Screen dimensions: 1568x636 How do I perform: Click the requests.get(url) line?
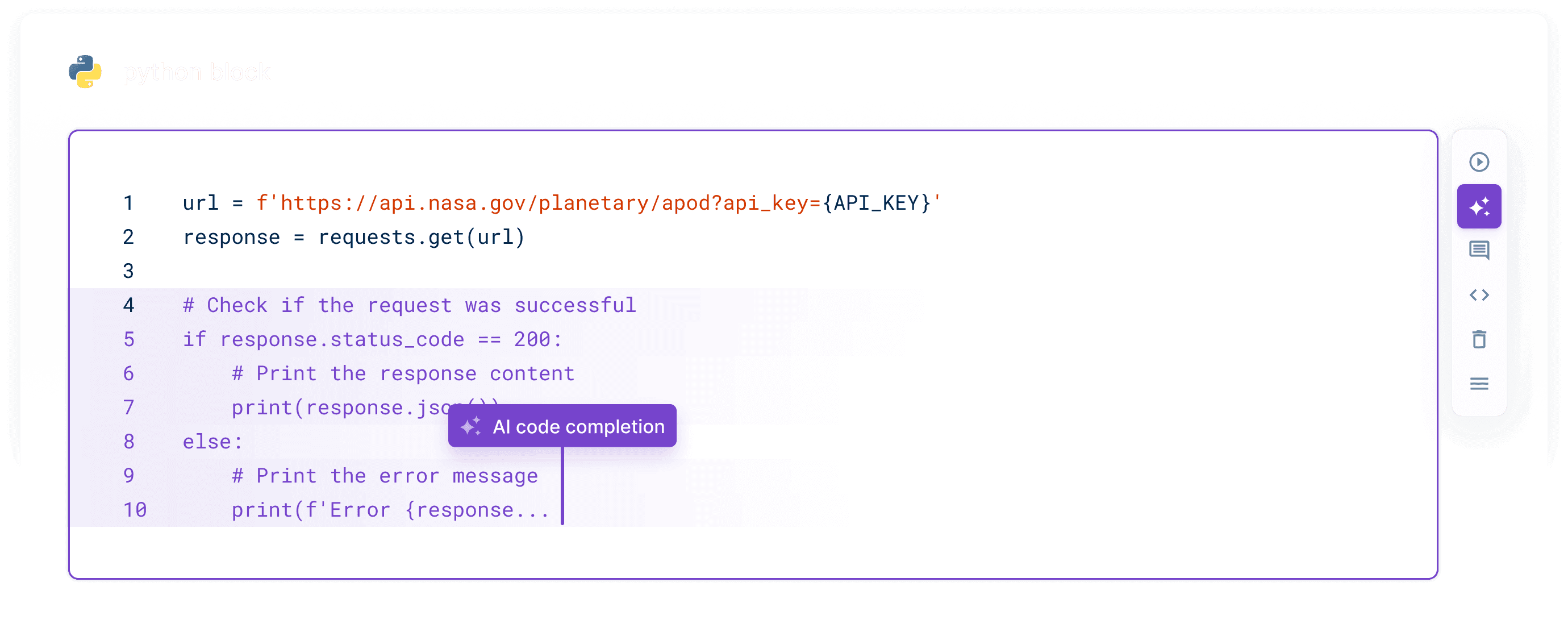pyautogui.click(x=353, y=237)
